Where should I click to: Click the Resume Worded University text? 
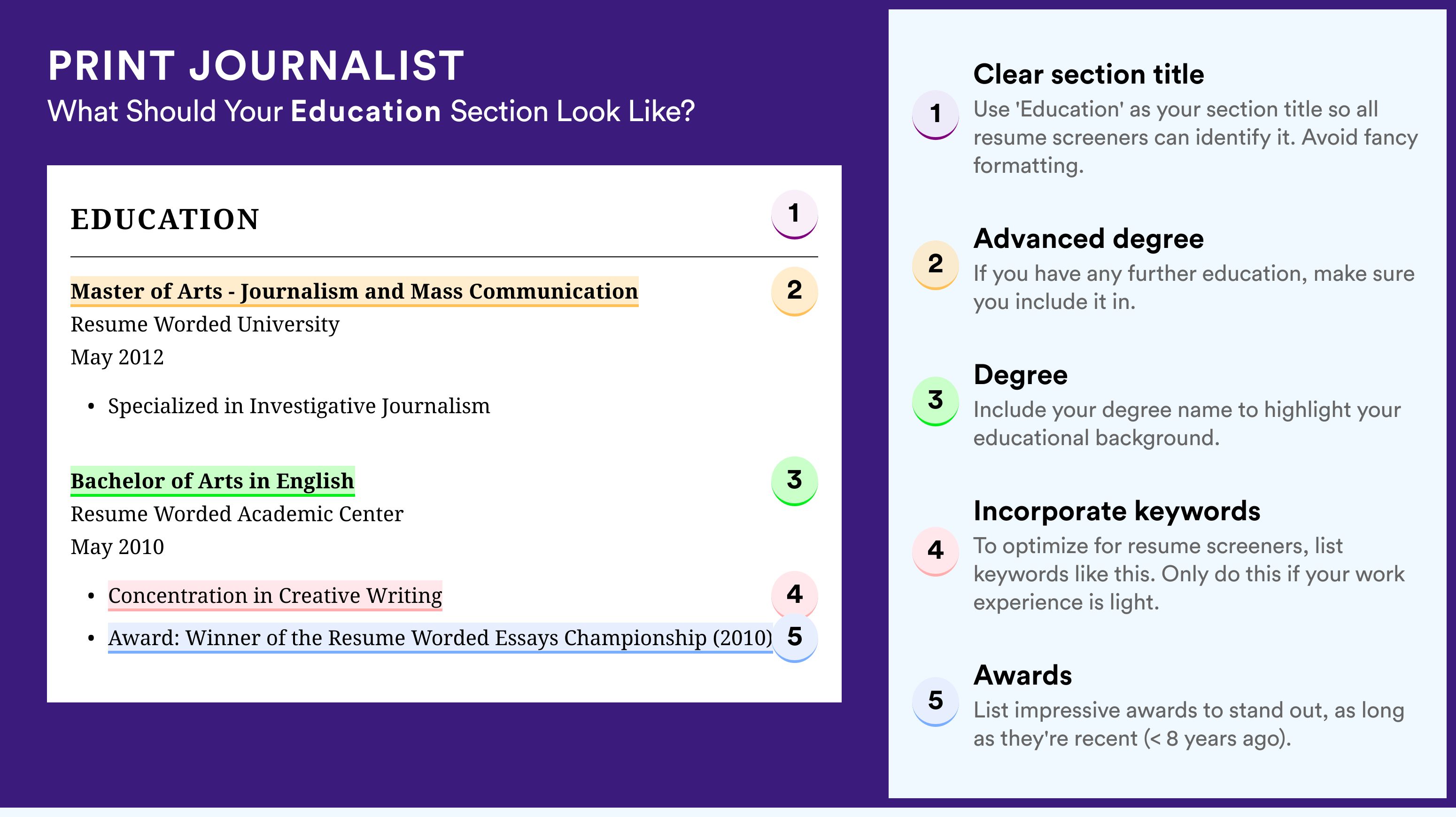[205, 324]
